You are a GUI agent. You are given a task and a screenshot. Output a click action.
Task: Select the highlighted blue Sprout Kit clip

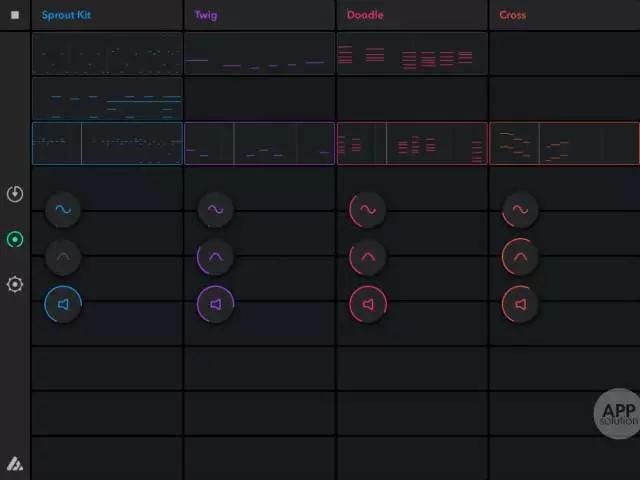(x=107, y=143)
